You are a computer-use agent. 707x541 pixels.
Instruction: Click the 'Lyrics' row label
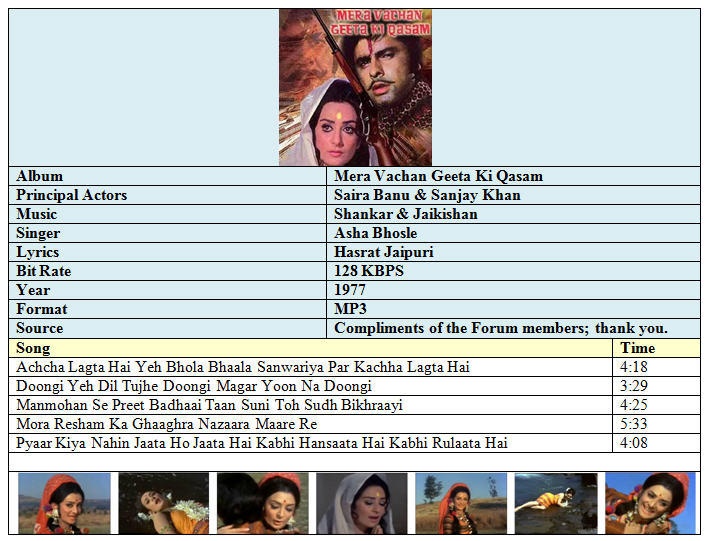coord(37,252)
